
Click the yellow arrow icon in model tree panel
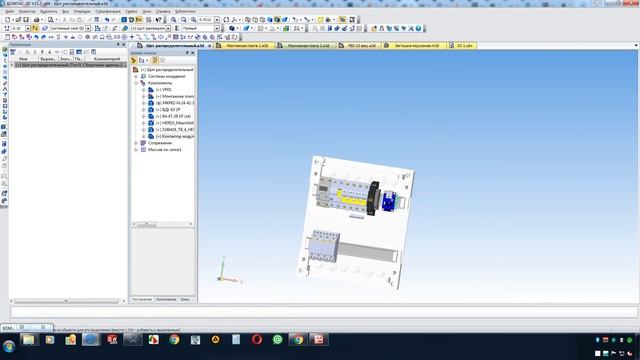coord(134,60)
